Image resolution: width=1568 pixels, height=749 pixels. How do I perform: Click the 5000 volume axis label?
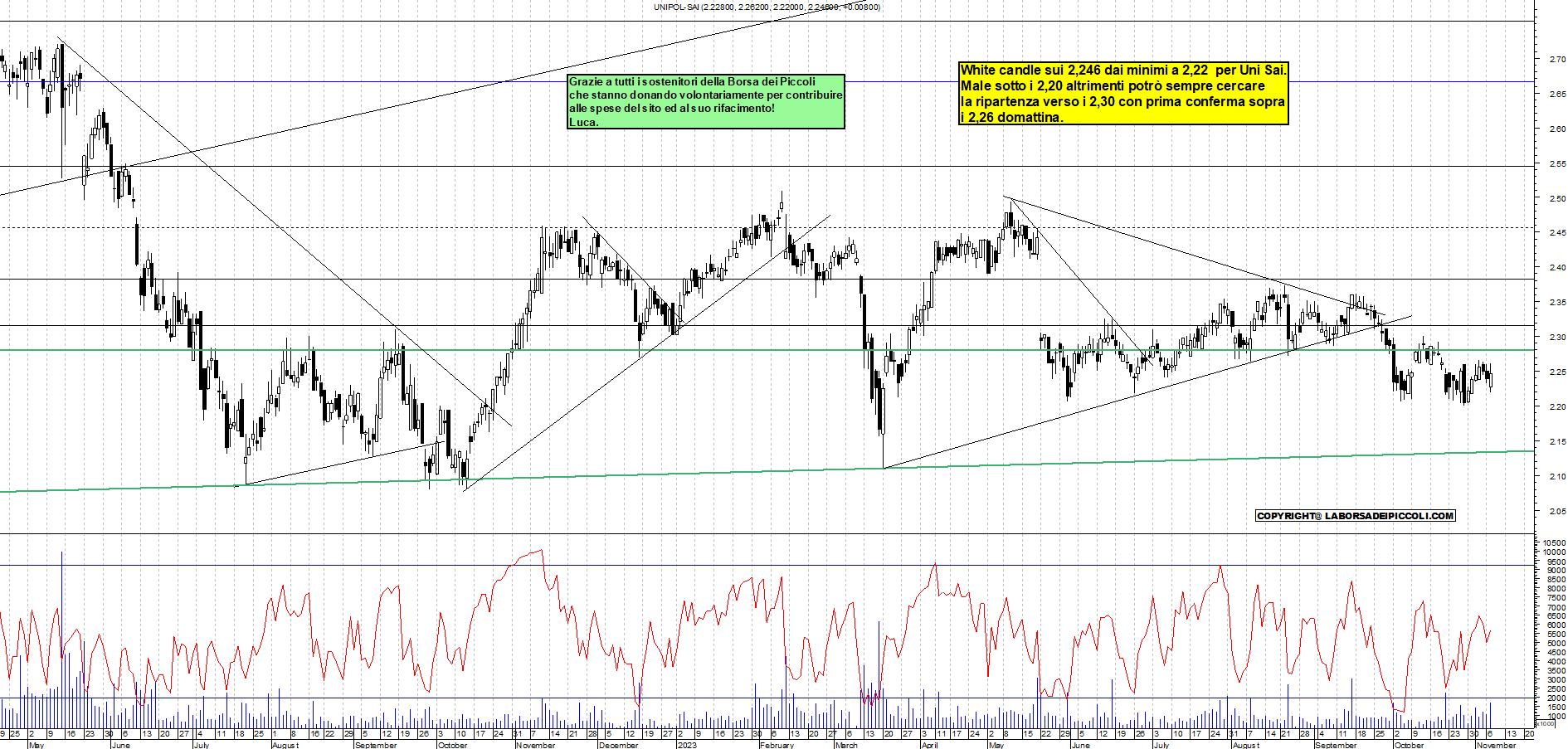click(x=1556, y=644)
